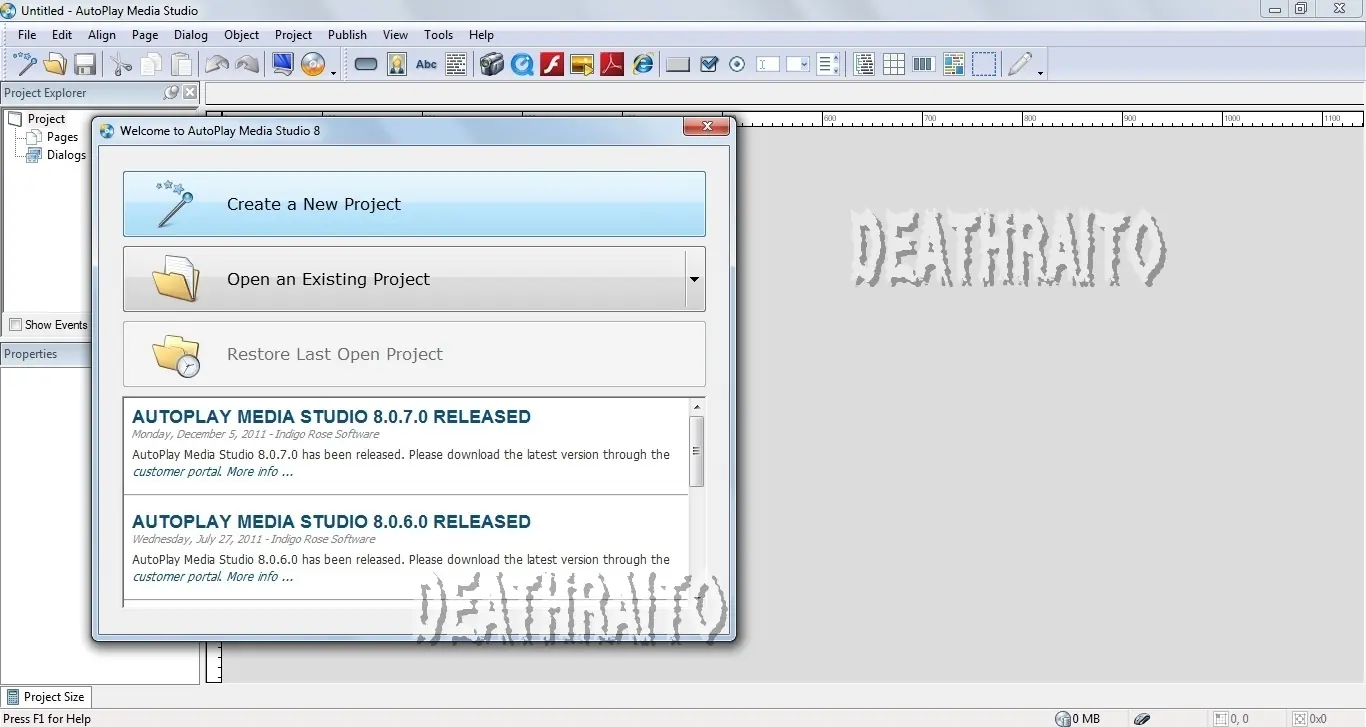Image resolution: width=1366 pixels, height=727 pixels.
Task: Expand the Open an Existing Project dropdown arrow
Action: (694, 280)
